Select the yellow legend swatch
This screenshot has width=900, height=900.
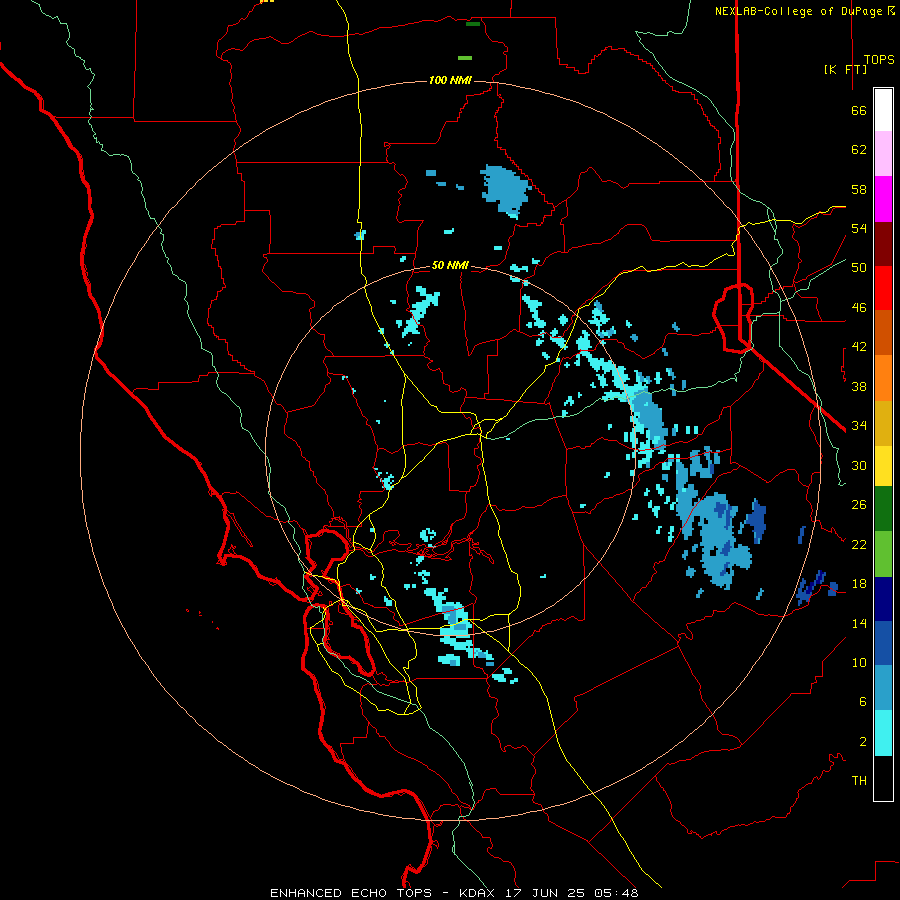tap(883, 465)
